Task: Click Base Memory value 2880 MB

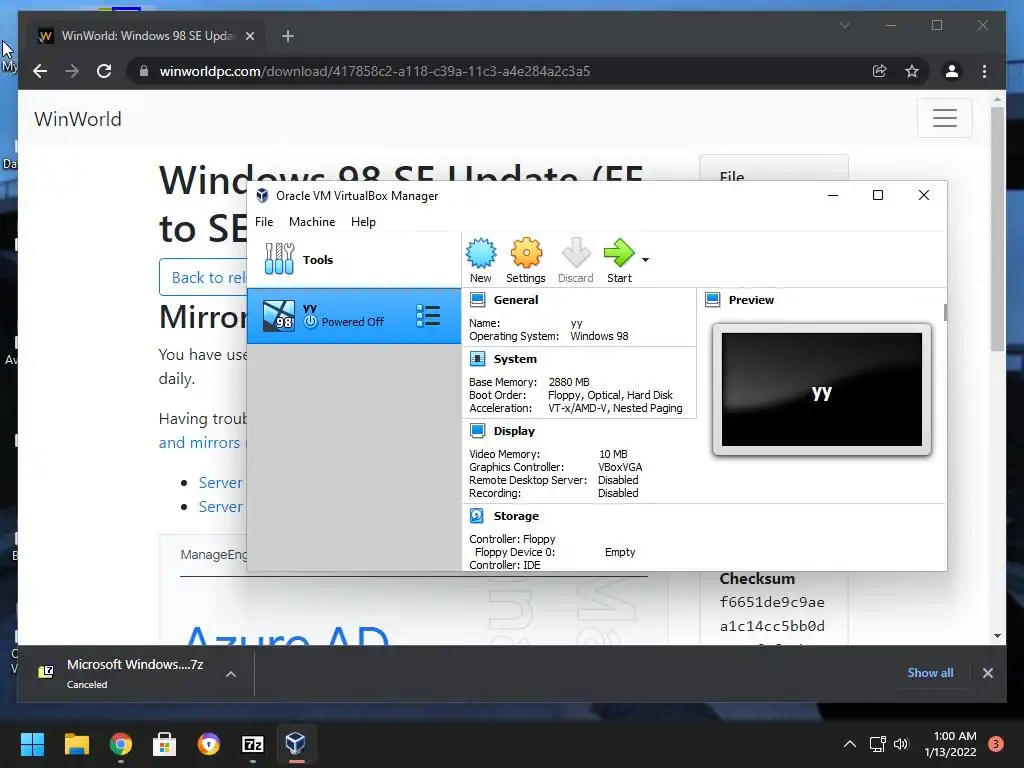Action: [x=569, y=382]
